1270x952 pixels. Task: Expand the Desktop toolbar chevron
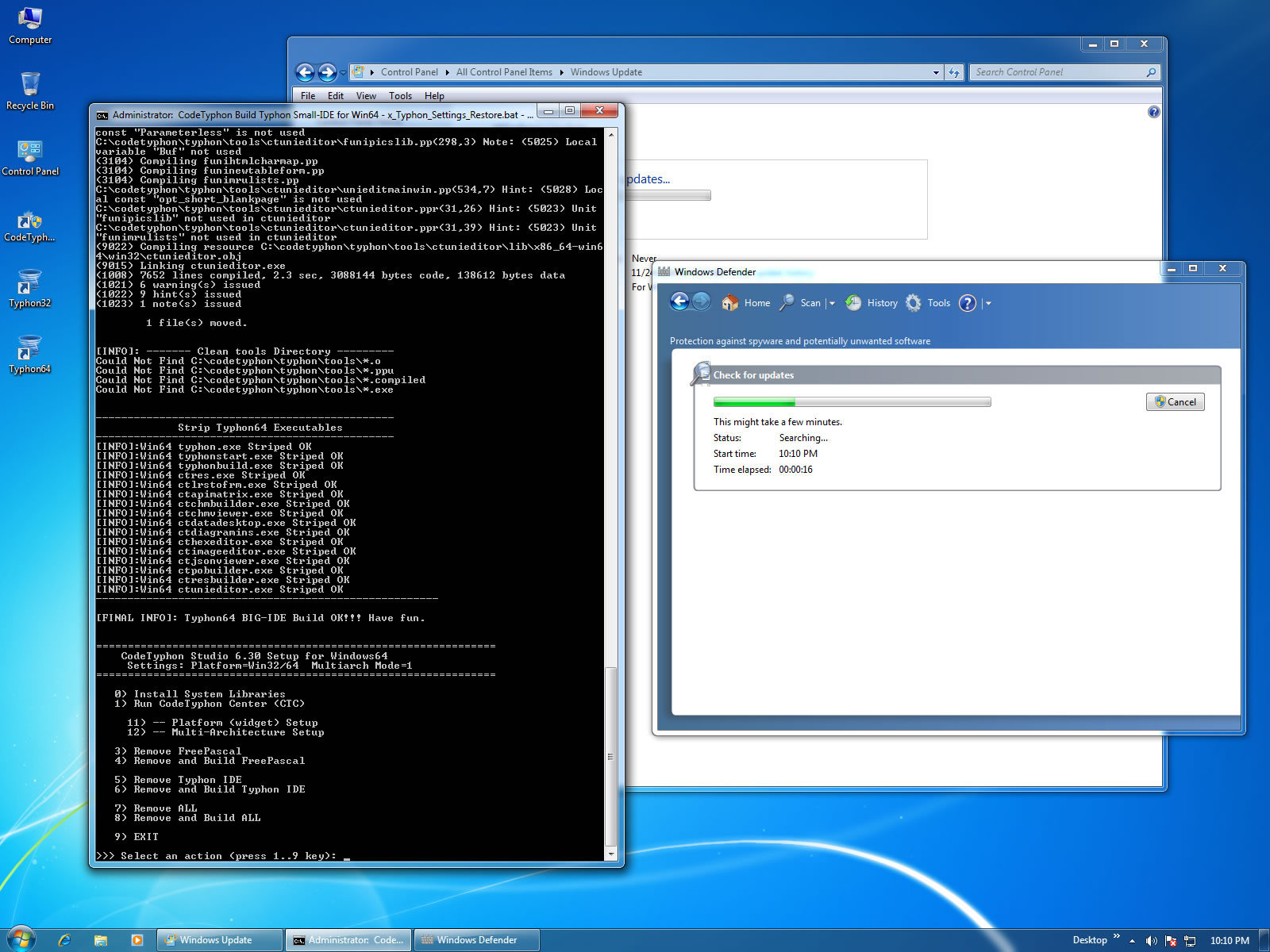click(x=1116, y=937)
